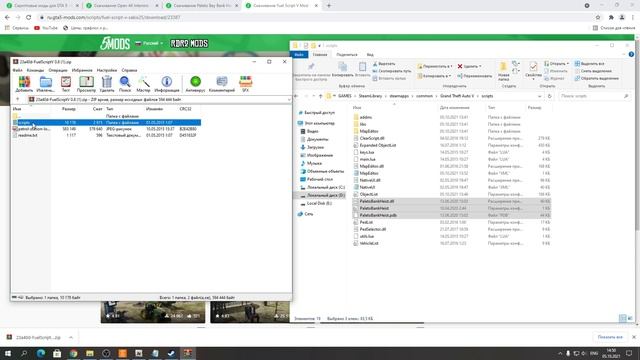Image resolution: width=640 pixels, height=360 pixels.
Task: Select PaletoBankHeist.pdb file in Explorer
Action: point(378,215)
